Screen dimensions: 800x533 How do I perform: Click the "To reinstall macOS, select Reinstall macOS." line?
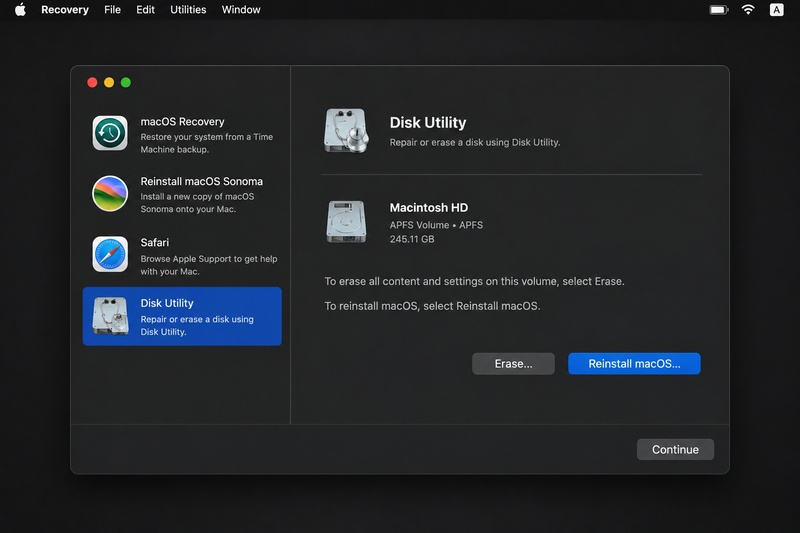tap(432, 306)
